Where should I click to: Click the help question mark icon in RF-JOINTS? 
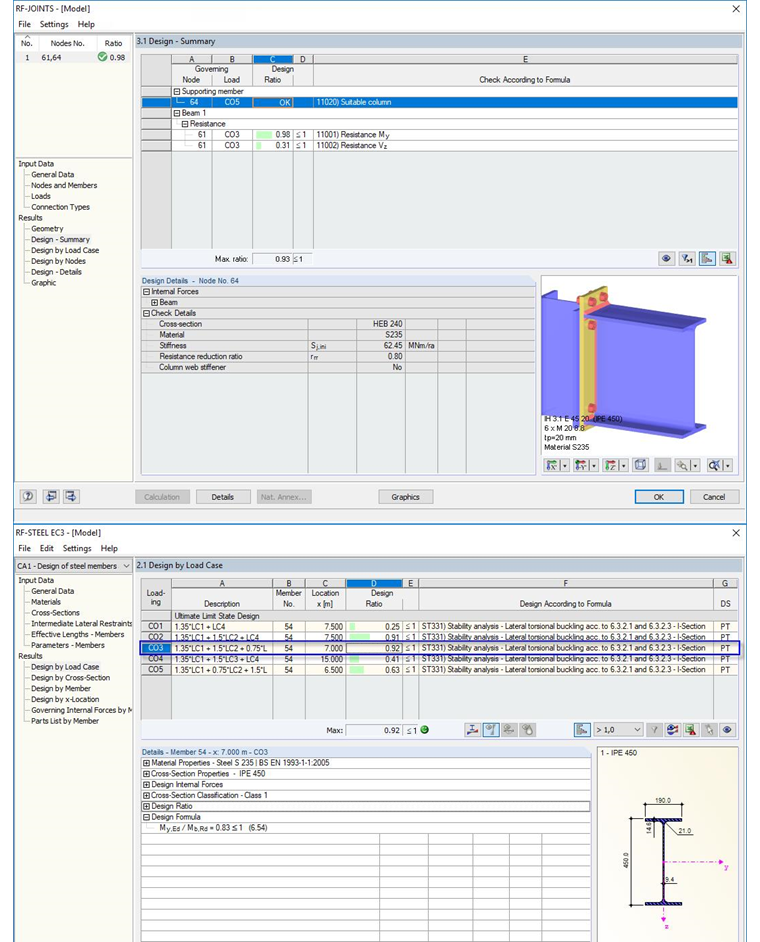28,496
